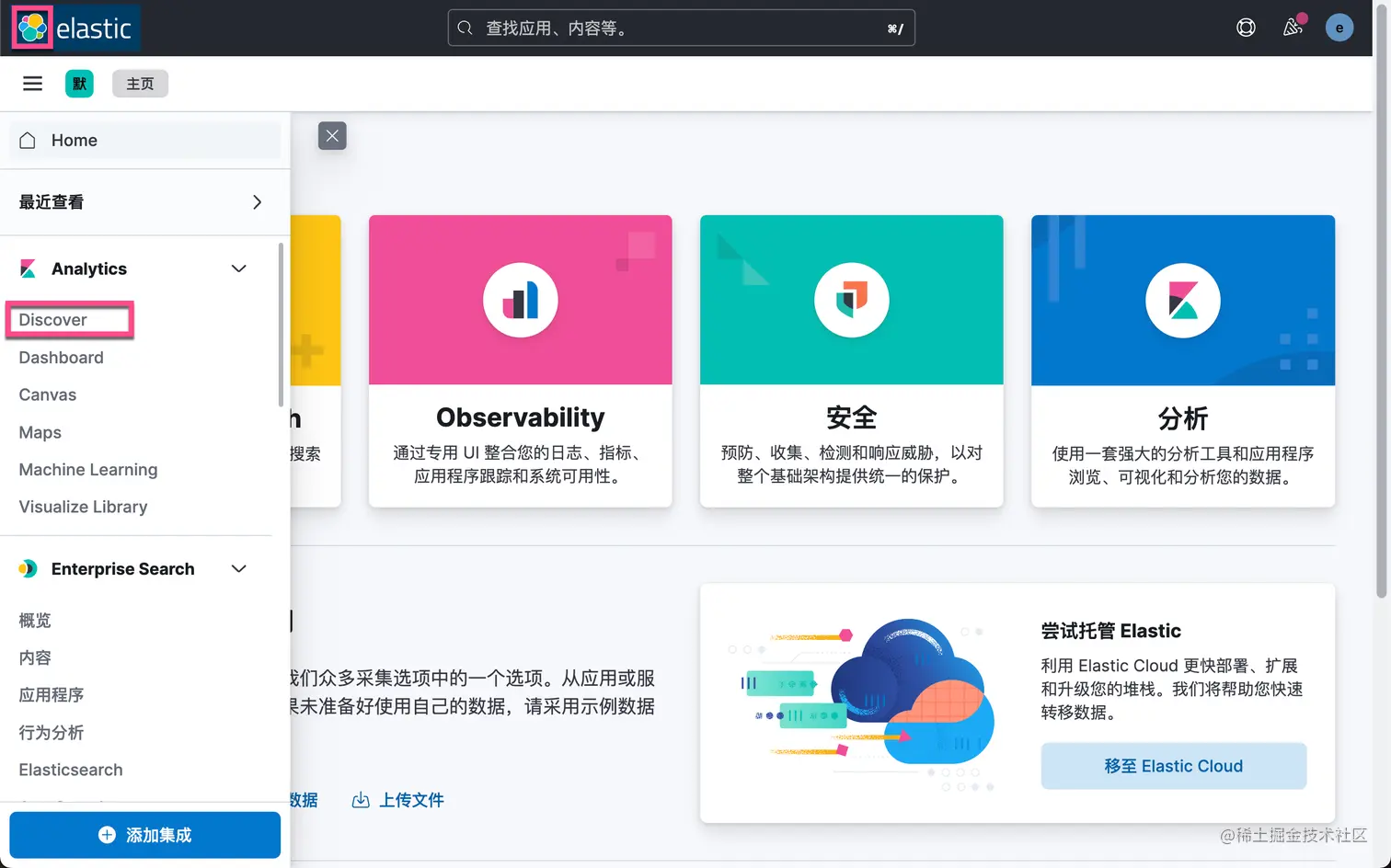
Task: Click the 上传文件 link
Action: (x=411, y=800)
